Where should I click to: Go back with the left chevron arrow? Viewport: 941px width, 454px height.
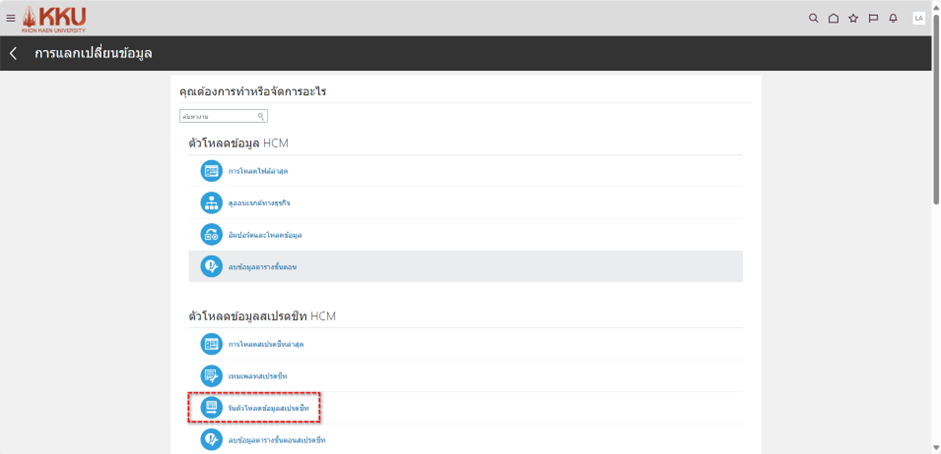click(x=14, y=53)
